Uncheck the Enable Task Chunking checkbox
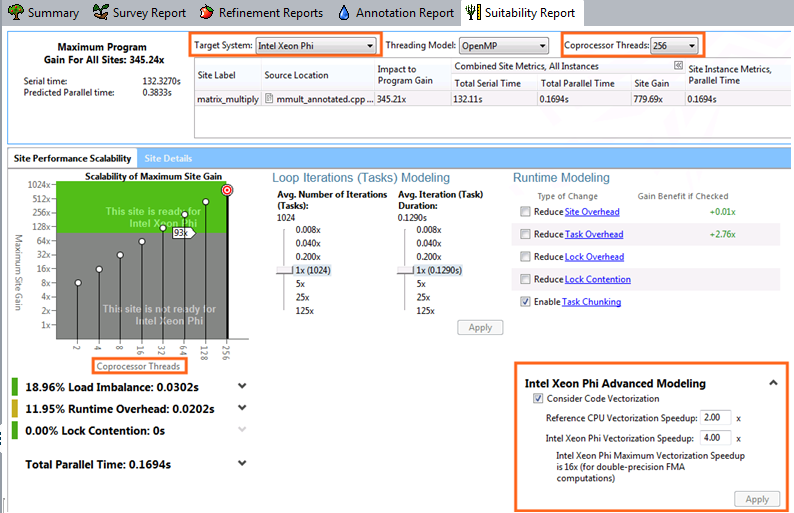Viewport: 794px width, 513px height. (x=526, y=302)
